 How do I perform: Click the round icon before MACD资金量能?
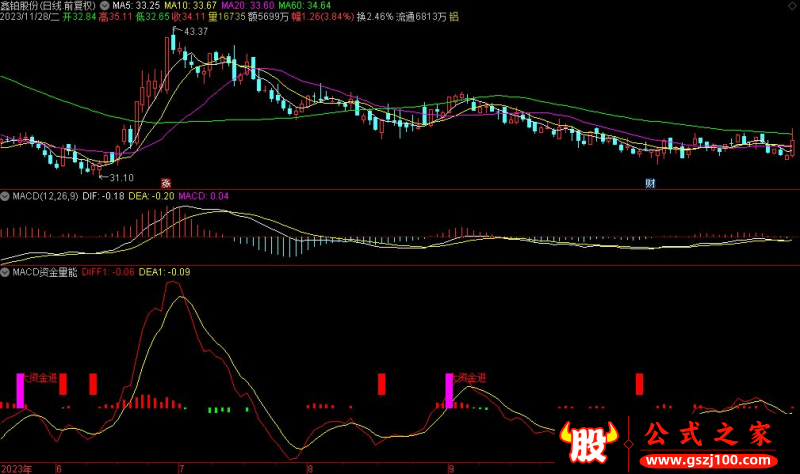pos(4,271)
